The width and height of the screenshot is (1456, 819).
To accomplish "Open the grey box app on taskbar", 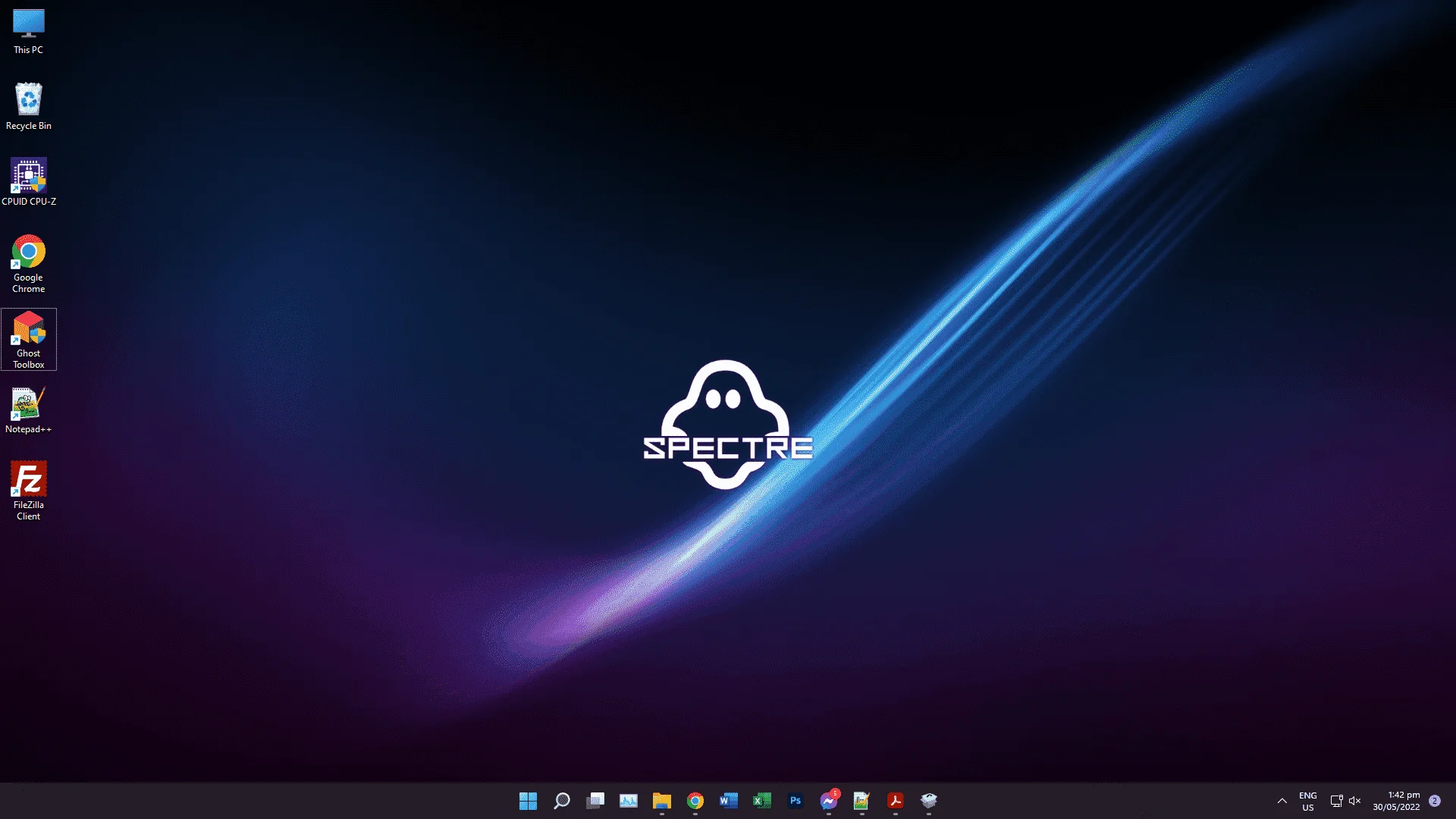I will [929, 801].
